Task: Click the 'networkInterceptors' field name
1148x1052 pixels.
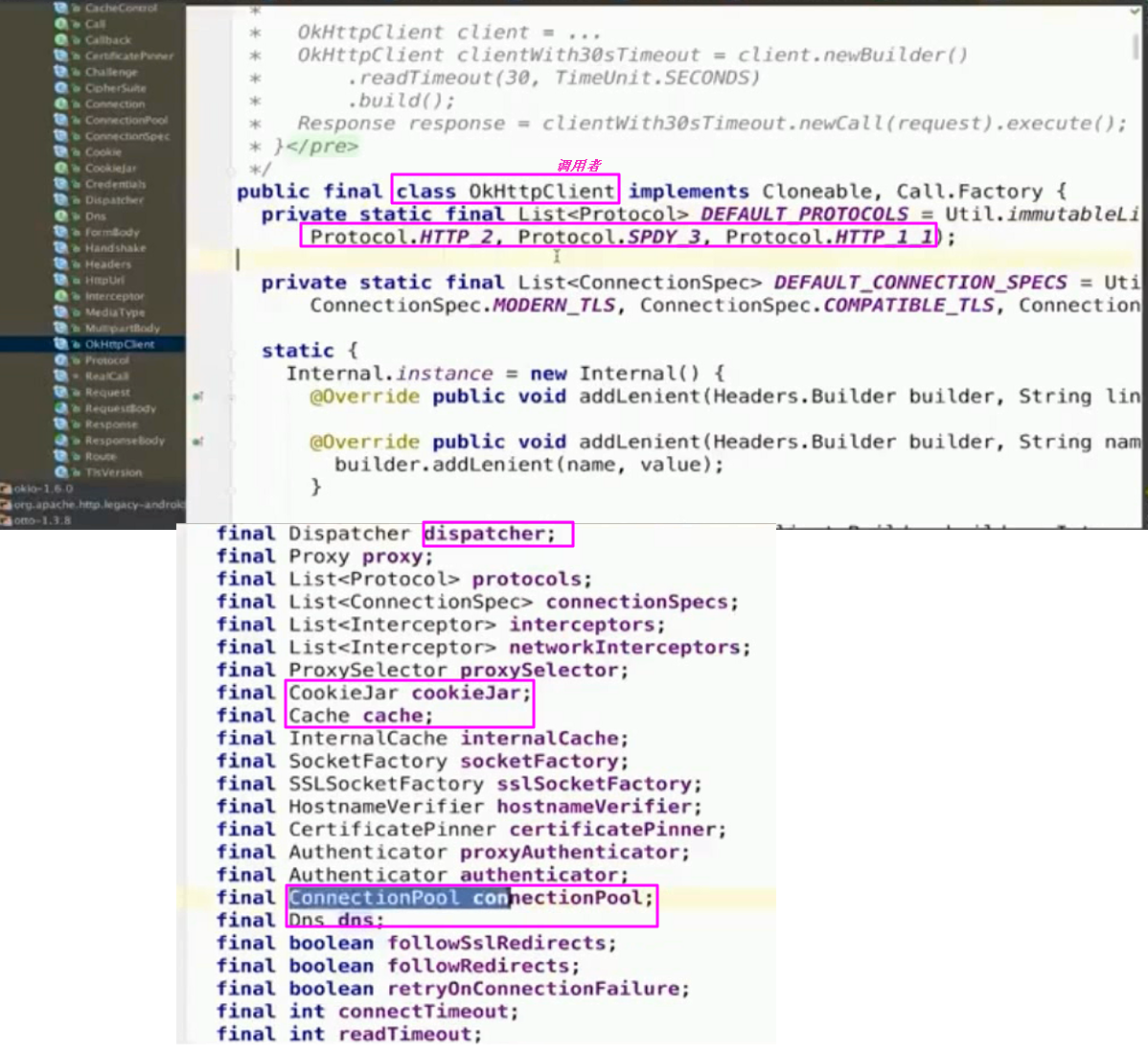Action: pos(625,647)
